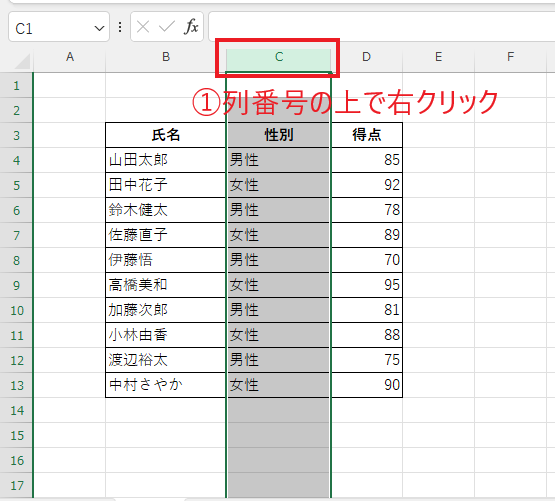Select row 7 header
This screenshot has width=555, height=501.
(x=16, y=235)
